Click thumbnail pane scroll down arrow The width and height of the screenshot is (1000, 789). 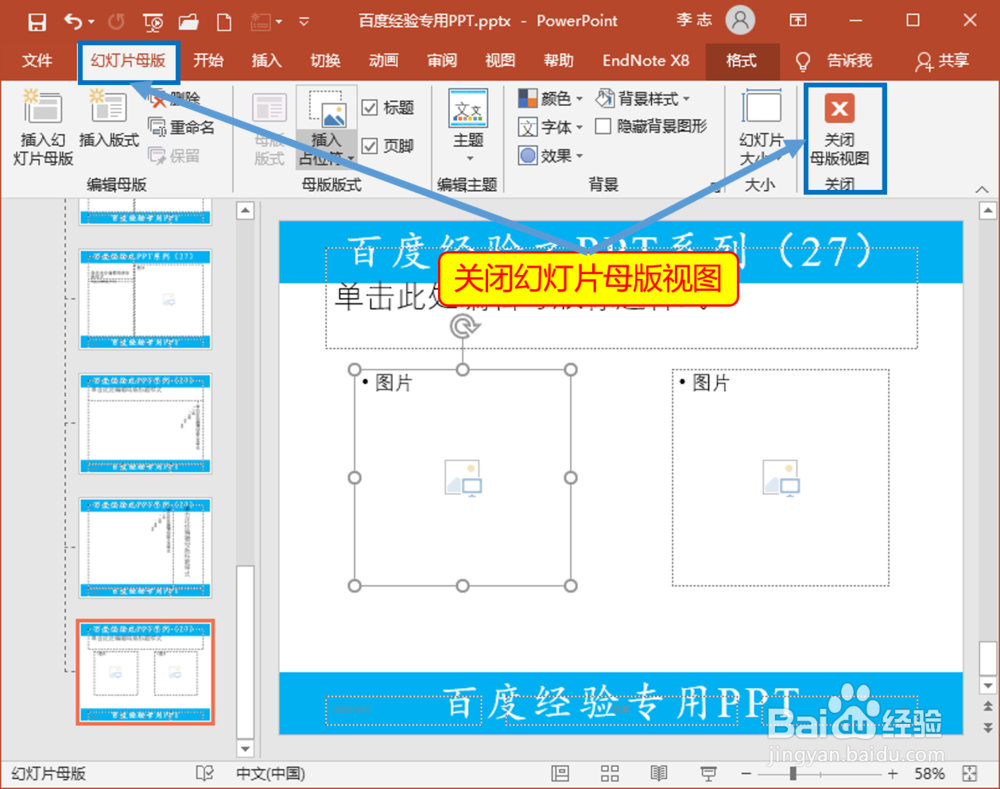click(x=245, y=748)
